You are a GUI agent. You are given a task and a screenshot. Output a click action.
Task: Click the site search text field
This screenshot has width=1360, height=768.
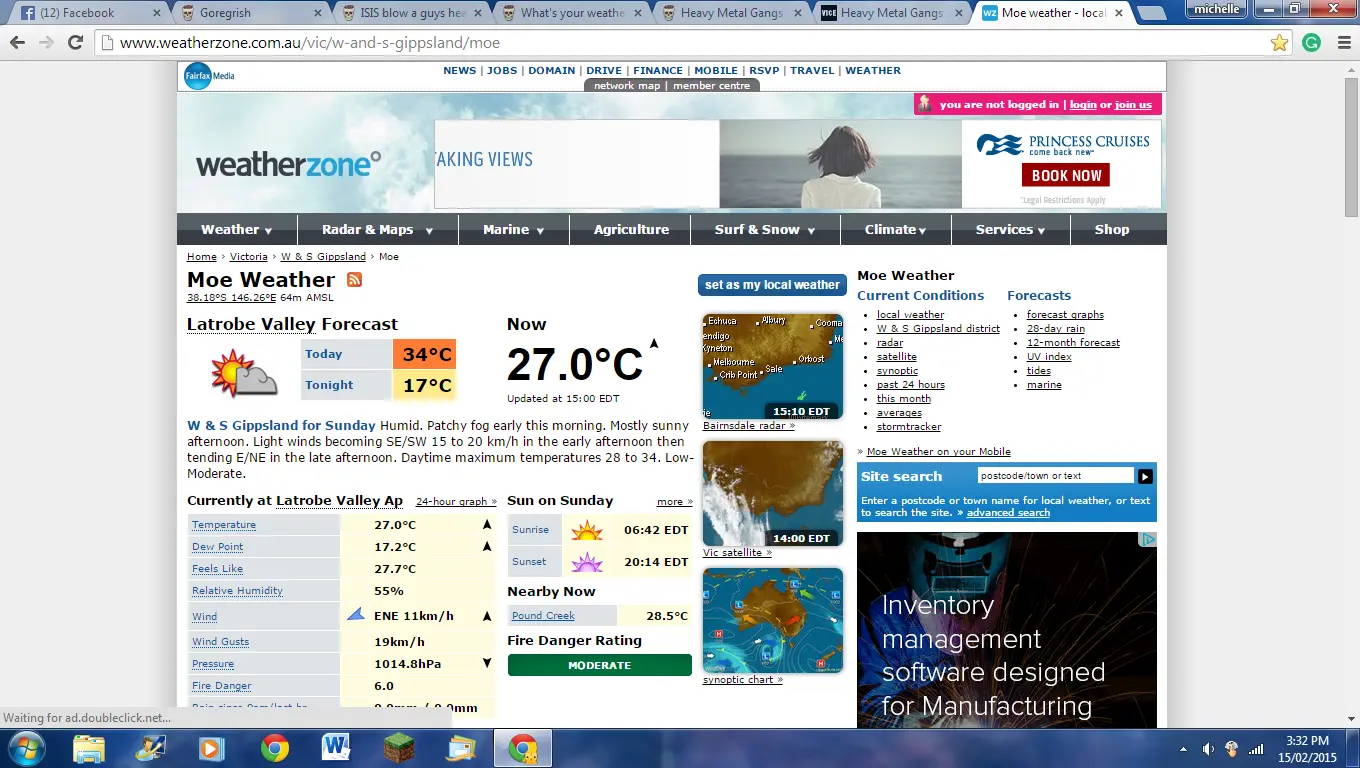(x=1056, y=476)
